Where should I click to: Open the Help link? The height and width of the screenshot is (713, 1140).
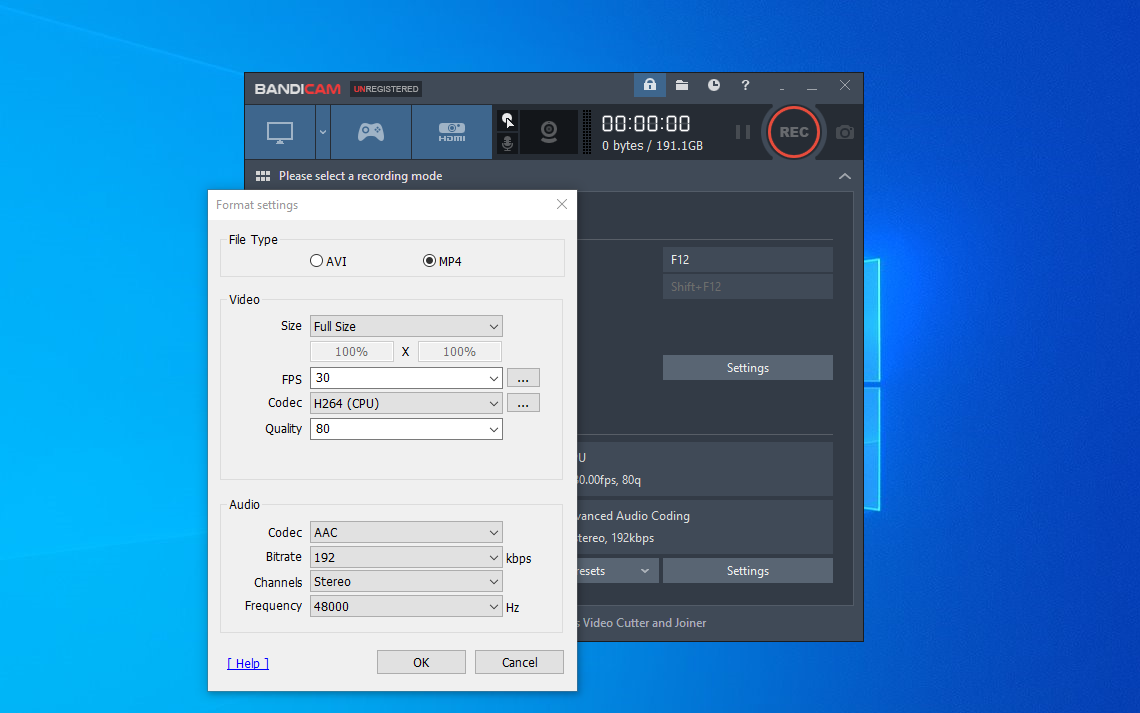(248, 664)
